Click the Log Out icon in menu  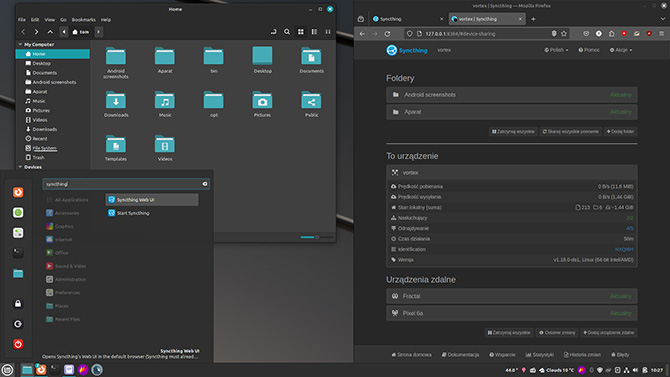pos(18,324)
